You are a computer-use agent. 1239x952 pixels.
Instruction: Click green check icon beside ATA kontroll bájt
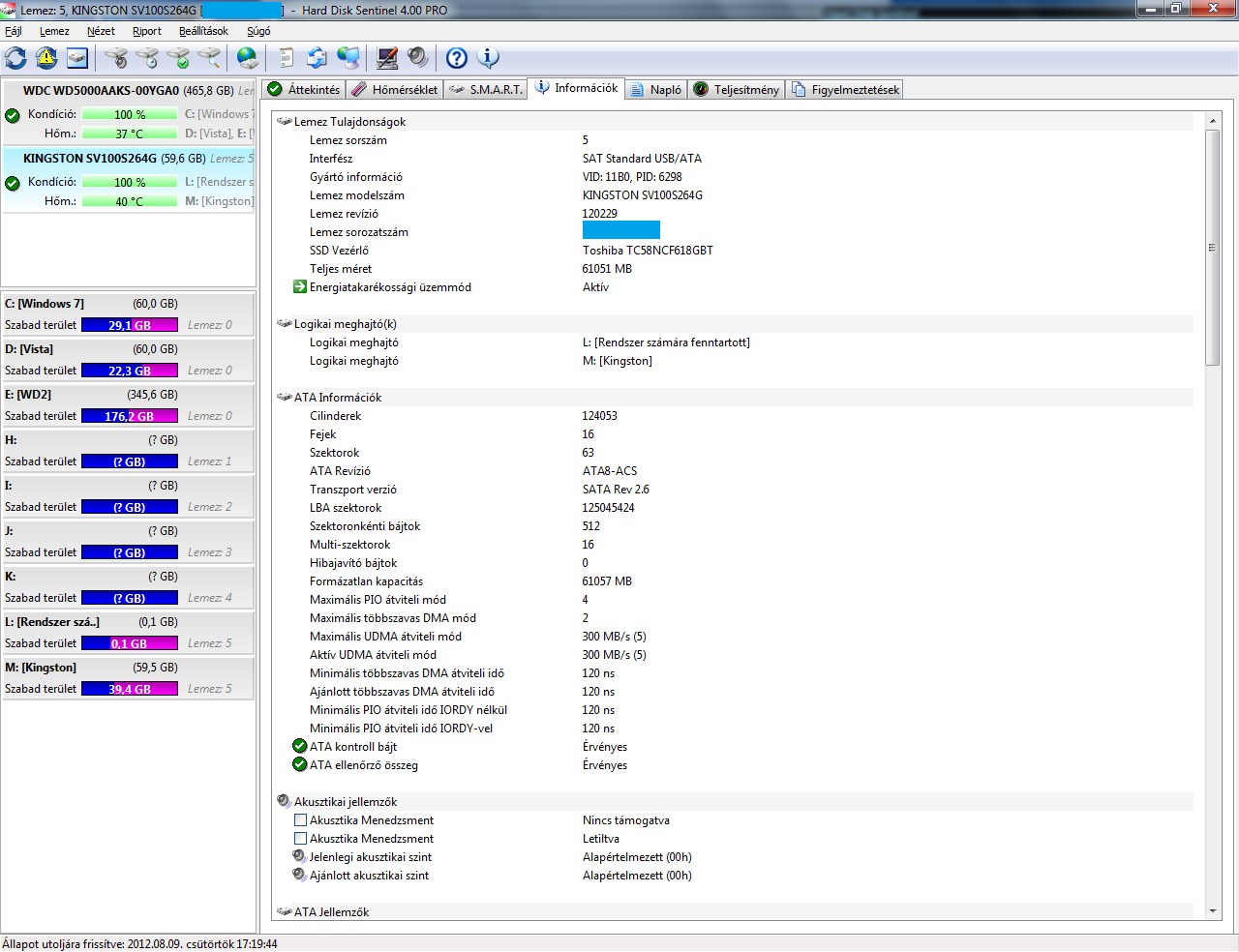300,746
